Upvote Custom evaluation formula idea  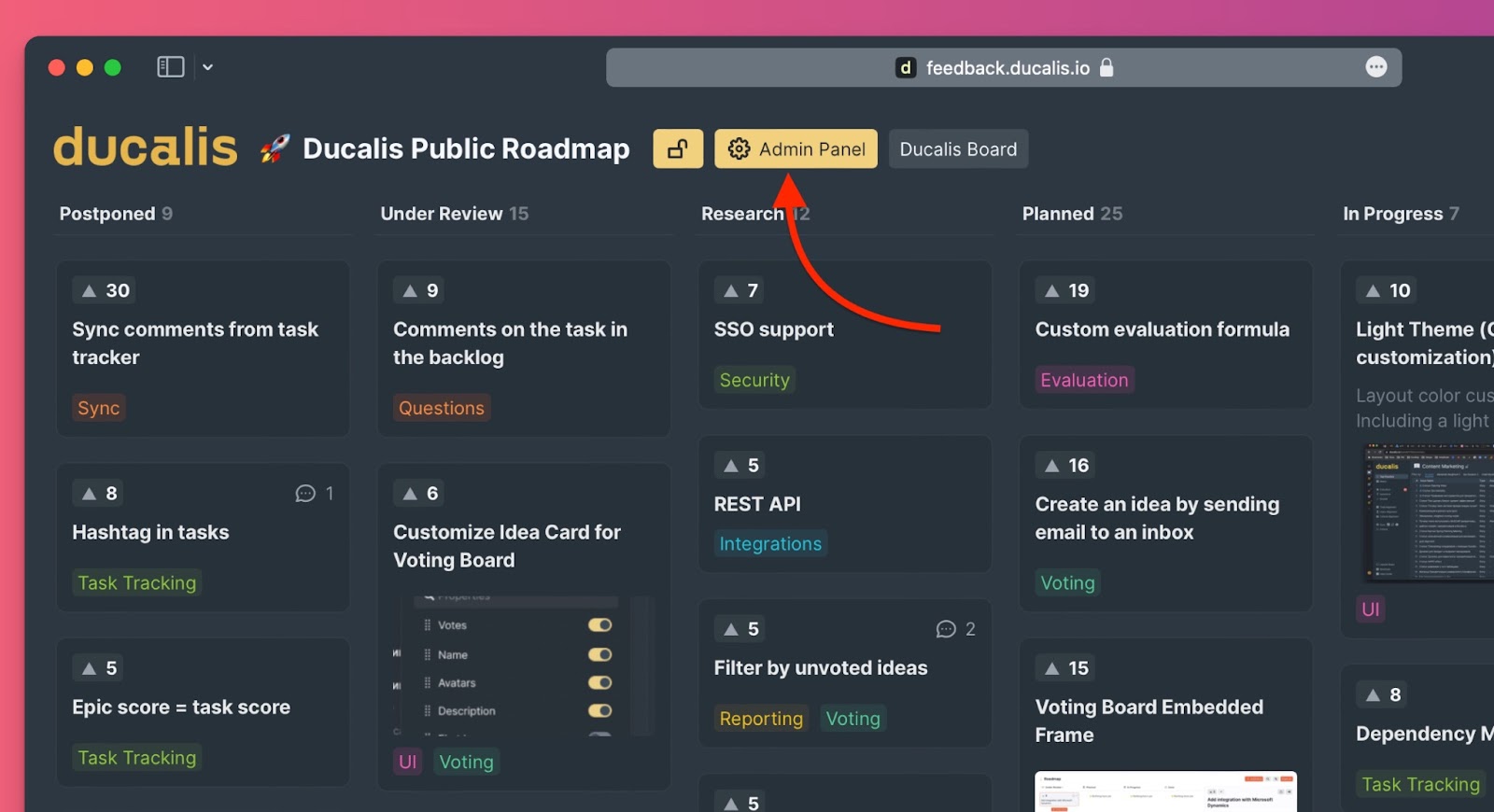click(x=1065, y=290)
